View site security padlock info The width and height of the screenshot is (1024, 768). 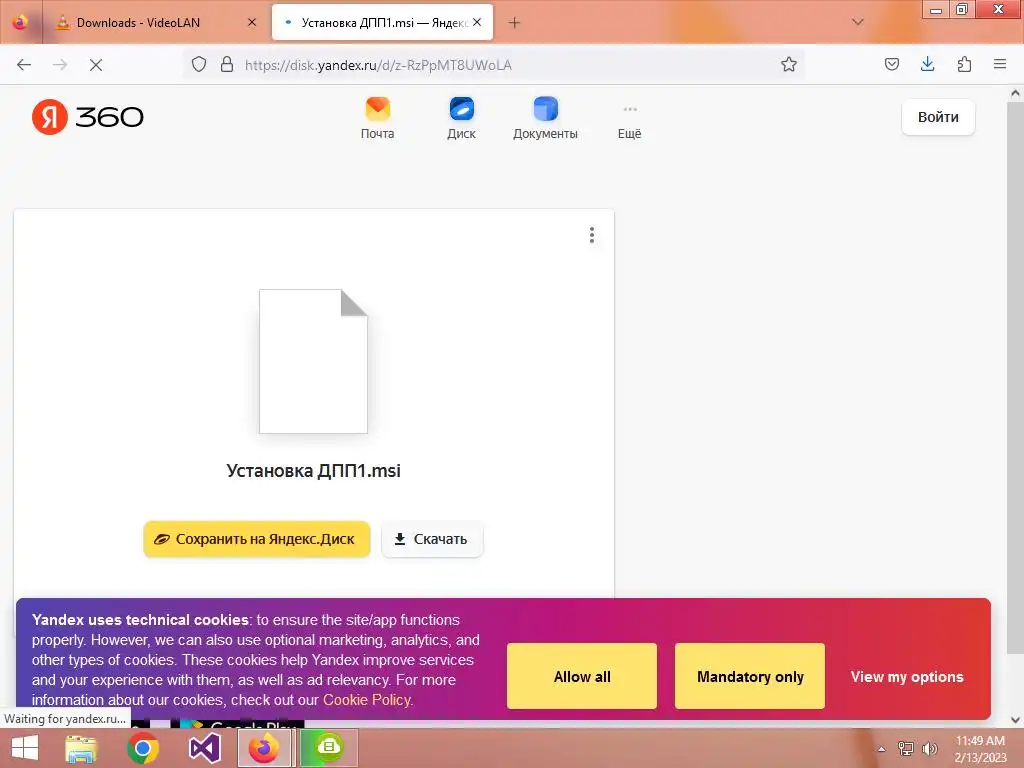coord(227,65)
